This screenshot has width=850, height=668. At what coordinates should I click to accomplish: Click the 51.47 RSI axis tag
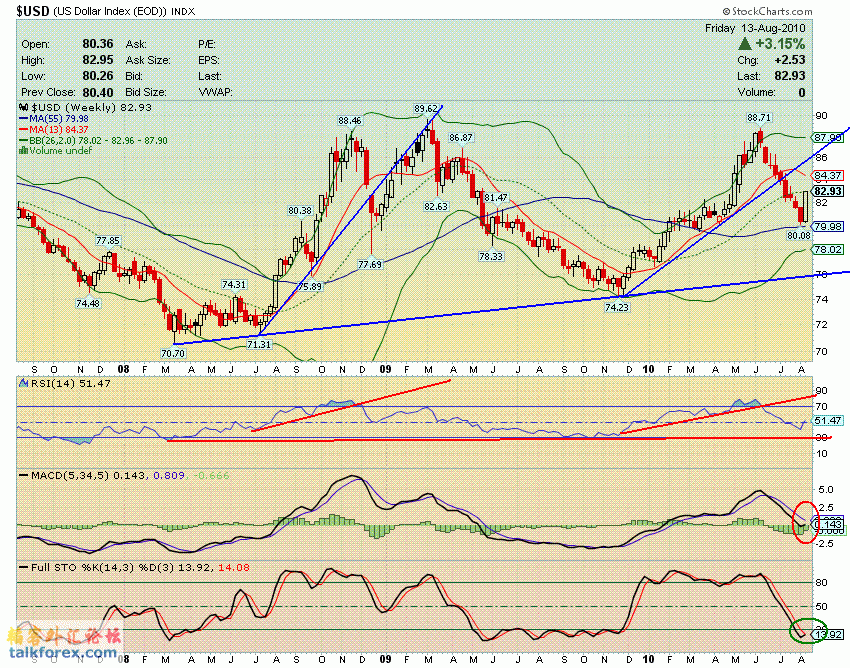coord(828,420)
